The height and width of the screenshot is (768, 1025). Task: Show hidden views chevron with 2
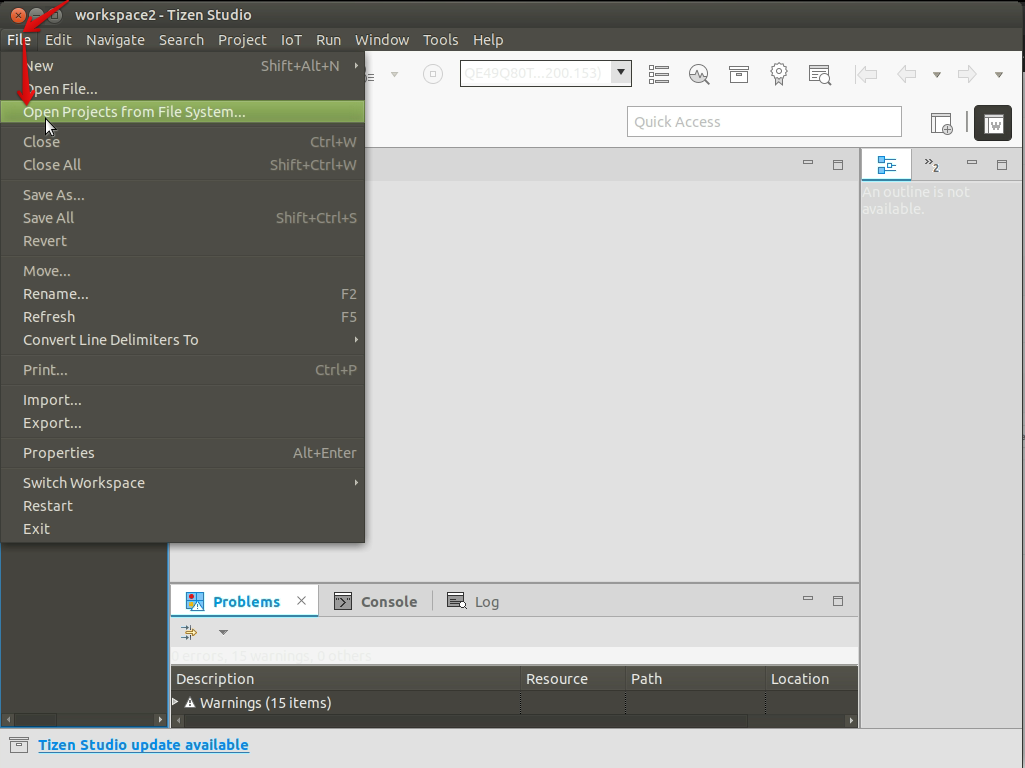click(x=932, y=165)
